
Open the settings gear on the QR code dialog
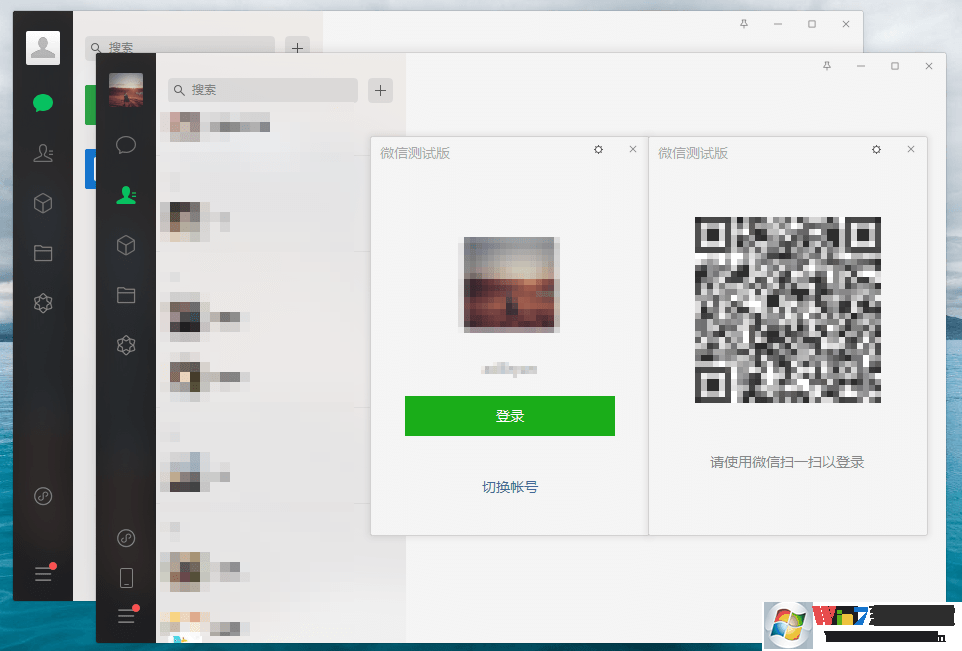pos(876,150)
